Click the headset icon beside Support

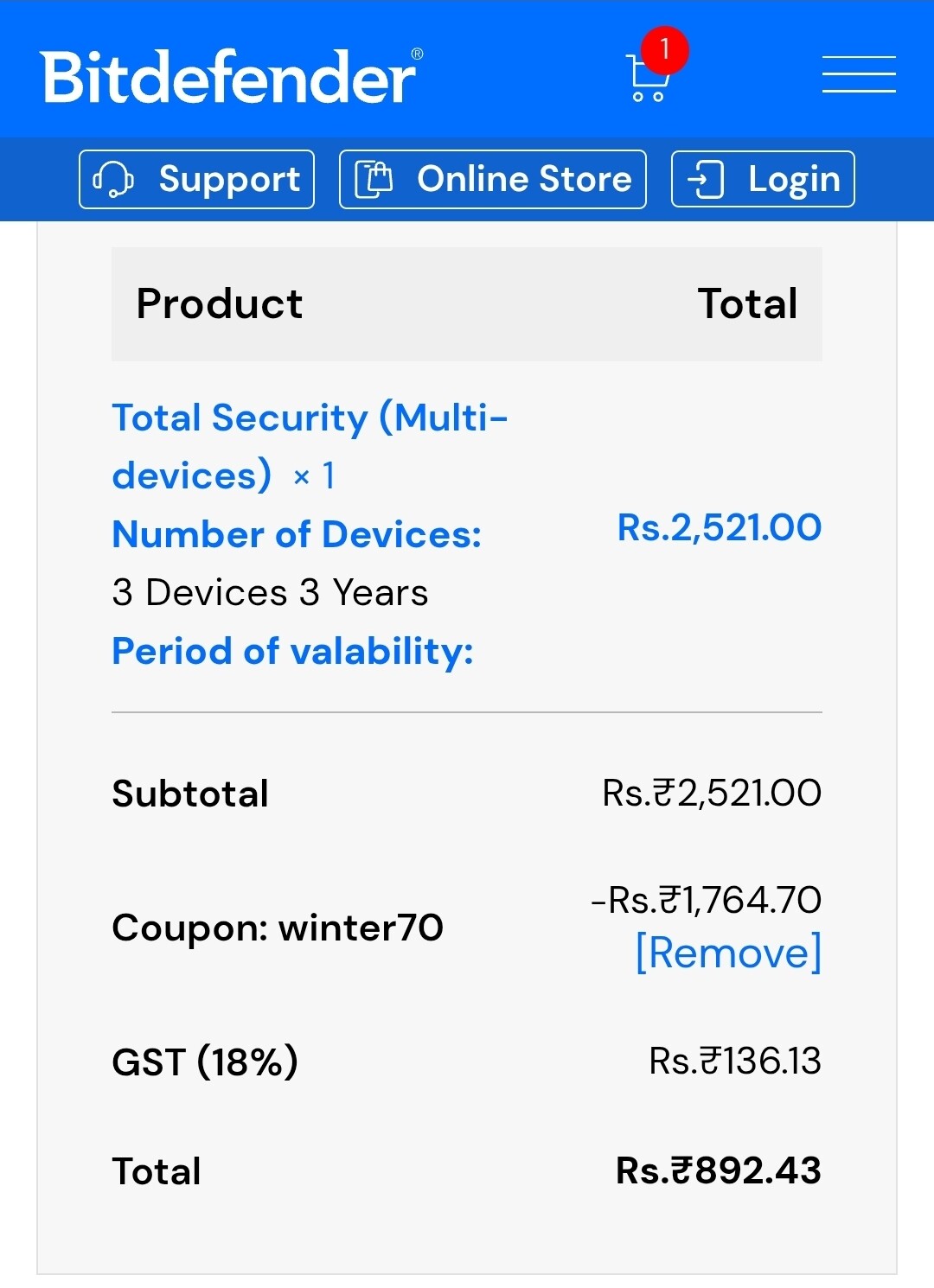coord(113,179)
